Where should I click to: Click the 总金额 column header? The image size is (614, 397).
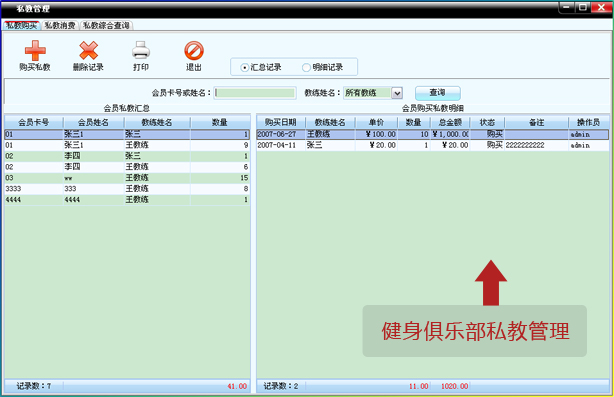point(450,122)
